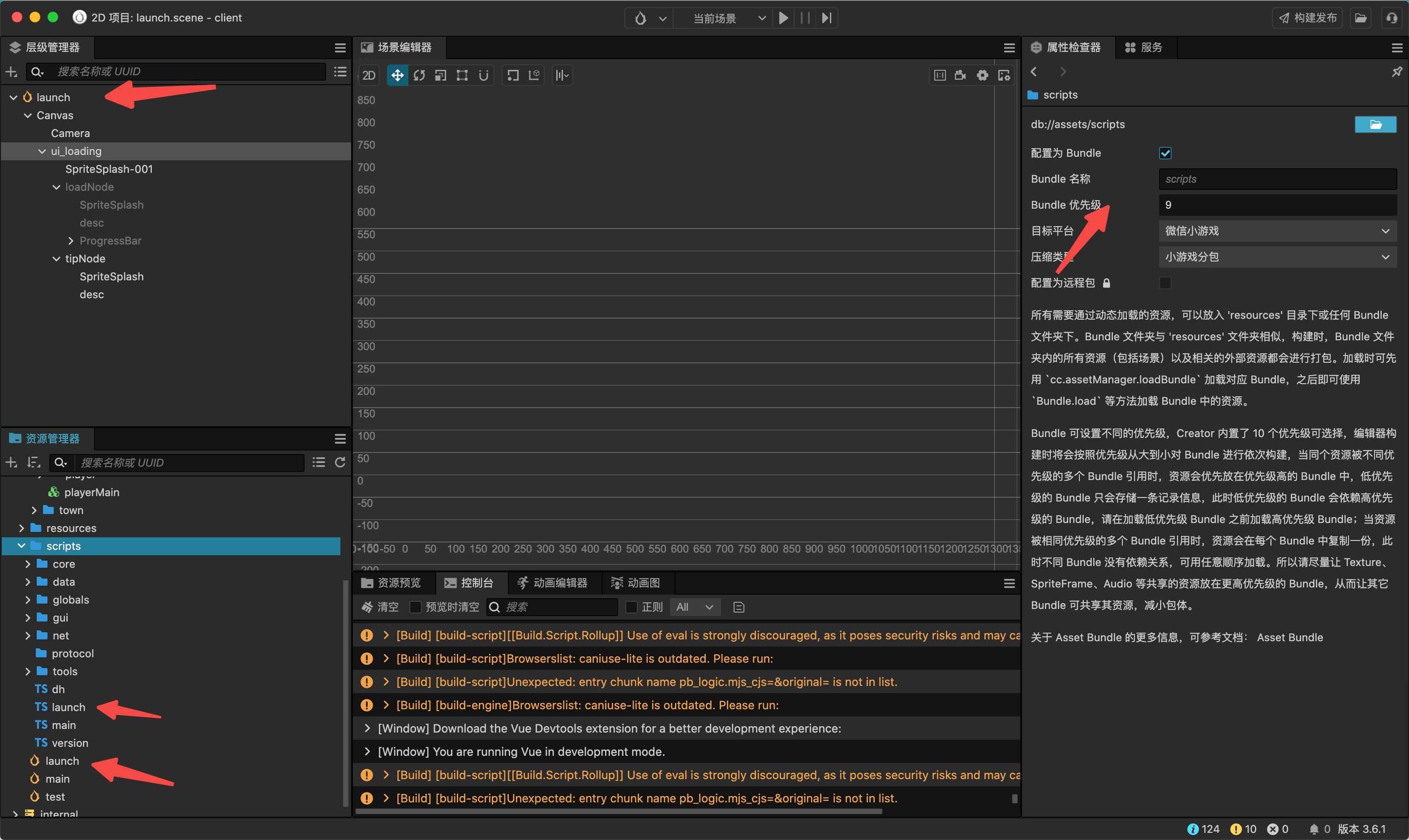Image resolution: width=1409 pixels, height=840 pixels.
Task: Select the scale tool in scene editor
Action: click(440, 75)
